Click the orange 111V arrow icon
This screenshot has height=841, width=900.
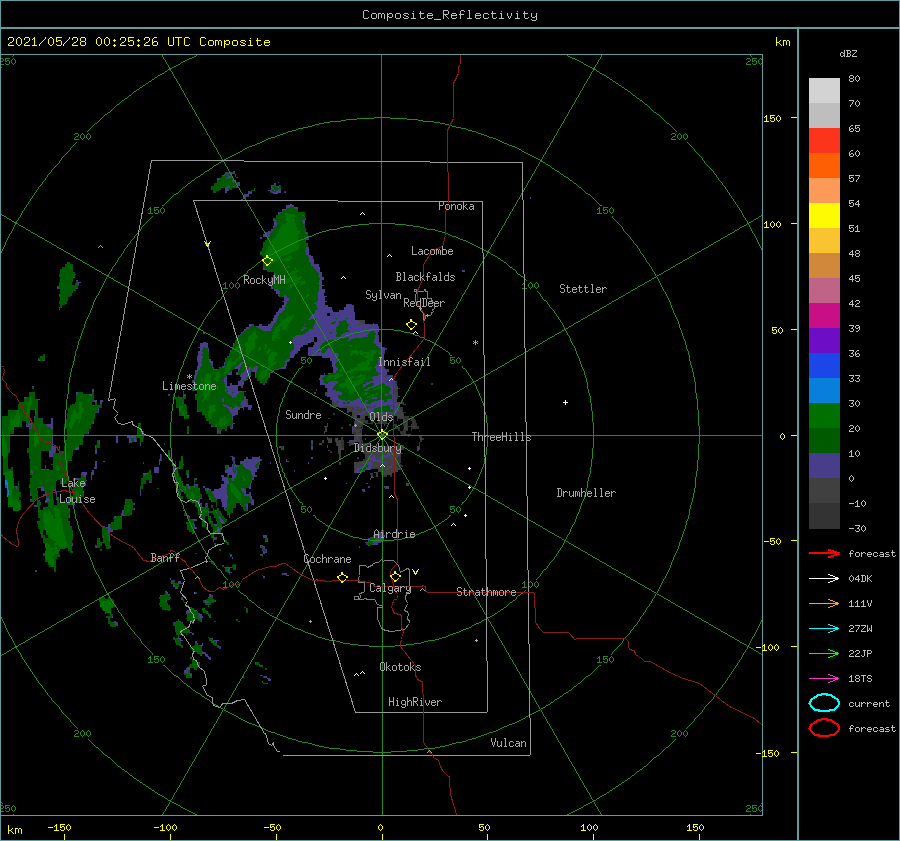coord(824,603)
